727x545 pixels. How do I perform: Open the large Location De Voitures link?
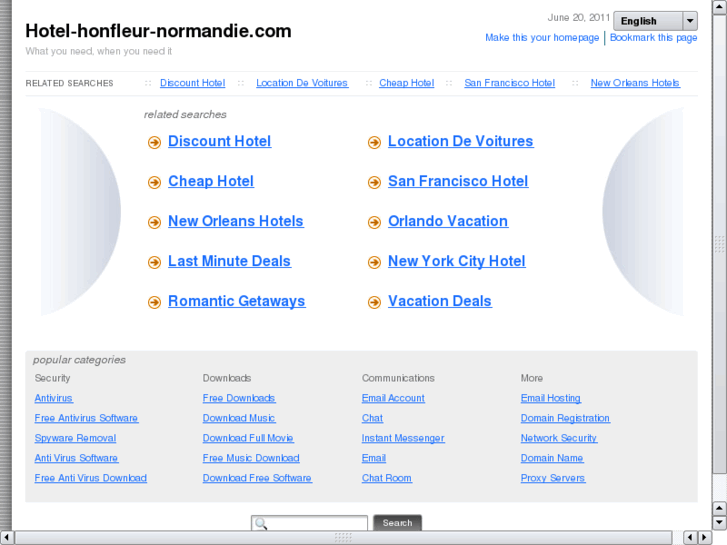point(460,141)
